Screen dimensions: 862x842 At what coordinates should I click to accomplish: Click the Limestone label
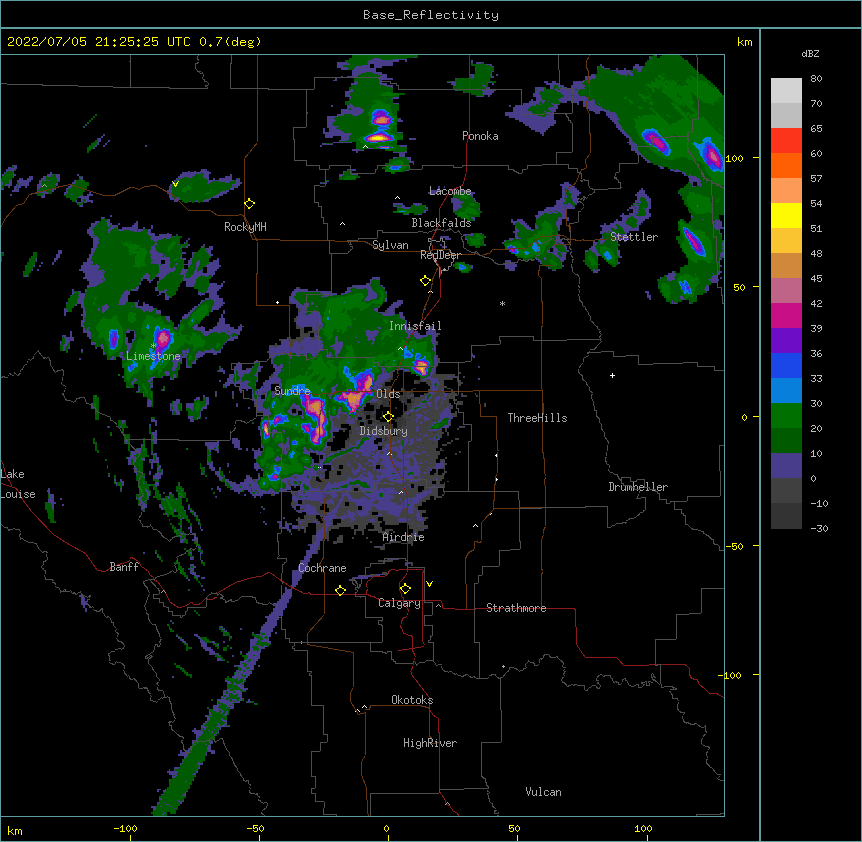[153, 356]
